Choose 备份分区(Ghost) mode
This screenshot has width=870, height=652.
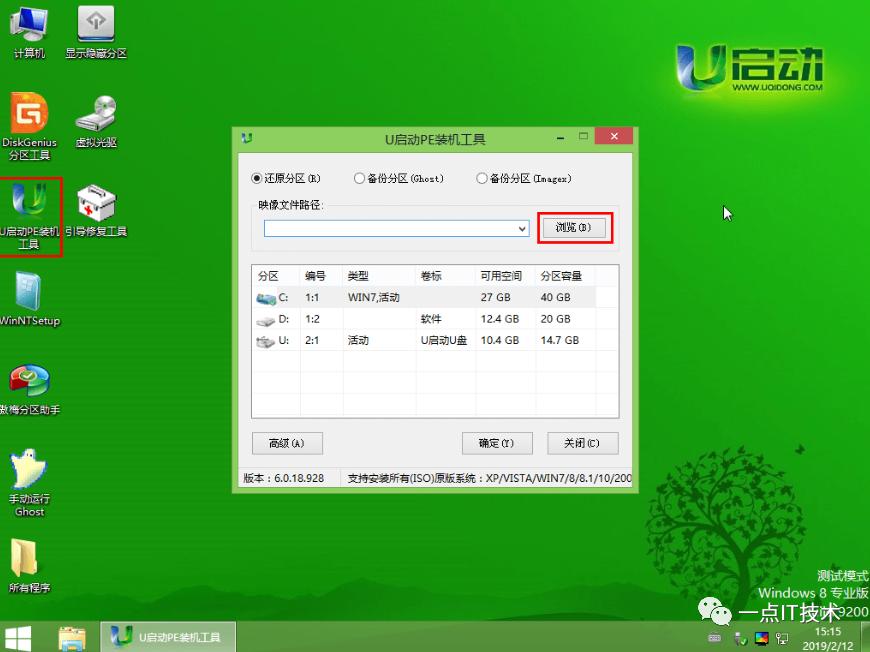pyautogui.click(x=359, y=177)
